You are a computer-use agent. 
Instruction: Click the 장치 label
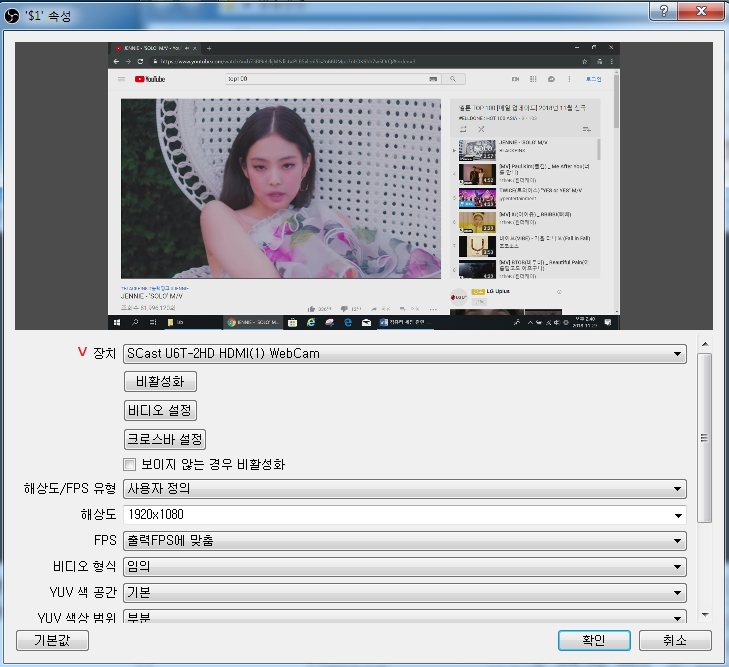tap(104, 353)
